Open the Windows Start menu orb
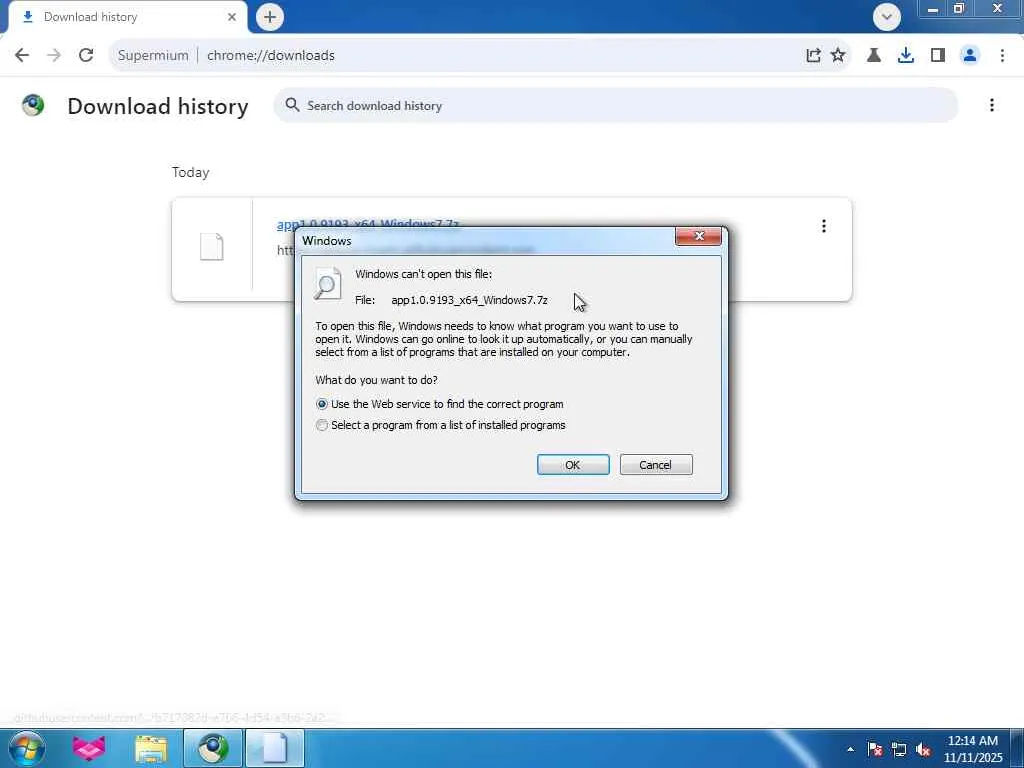The image size is (1024, 768). click(27, 748)
